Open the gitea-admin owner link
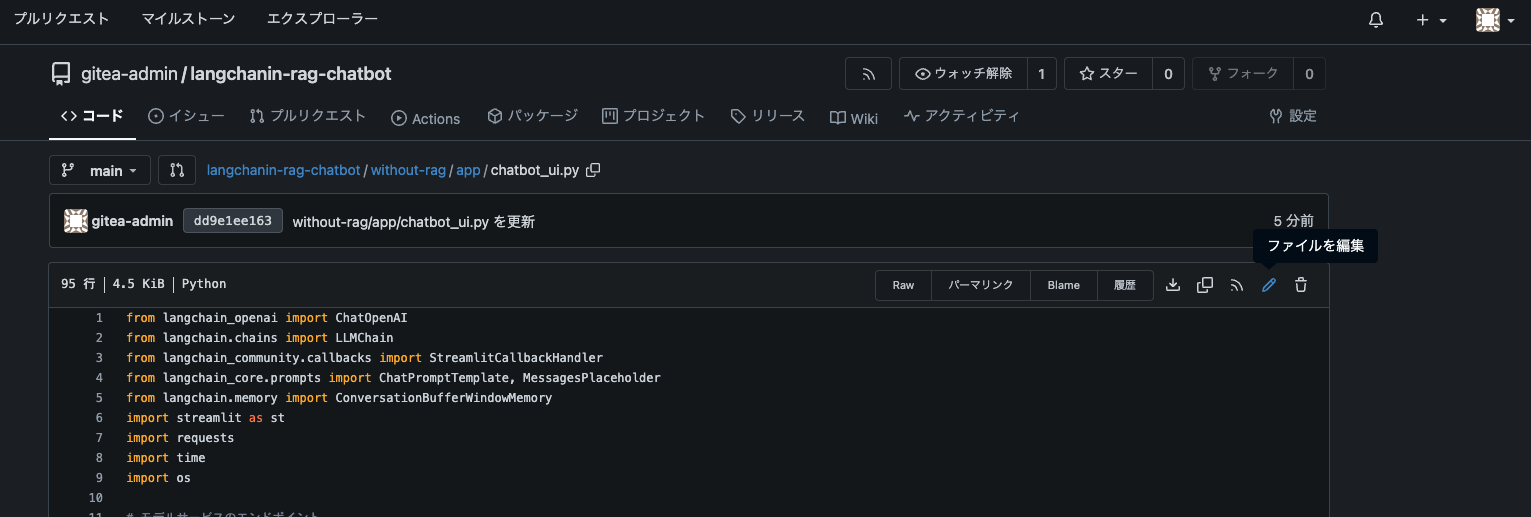The height and width of the screenshot is (517, 1531). (129, 74)
